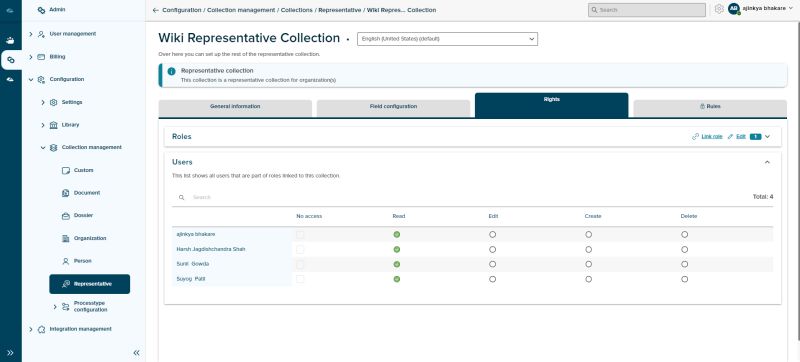This screenshot has height=362, width=800.
Task: Click the paw icon in left rail
Action: coord(10,40)
